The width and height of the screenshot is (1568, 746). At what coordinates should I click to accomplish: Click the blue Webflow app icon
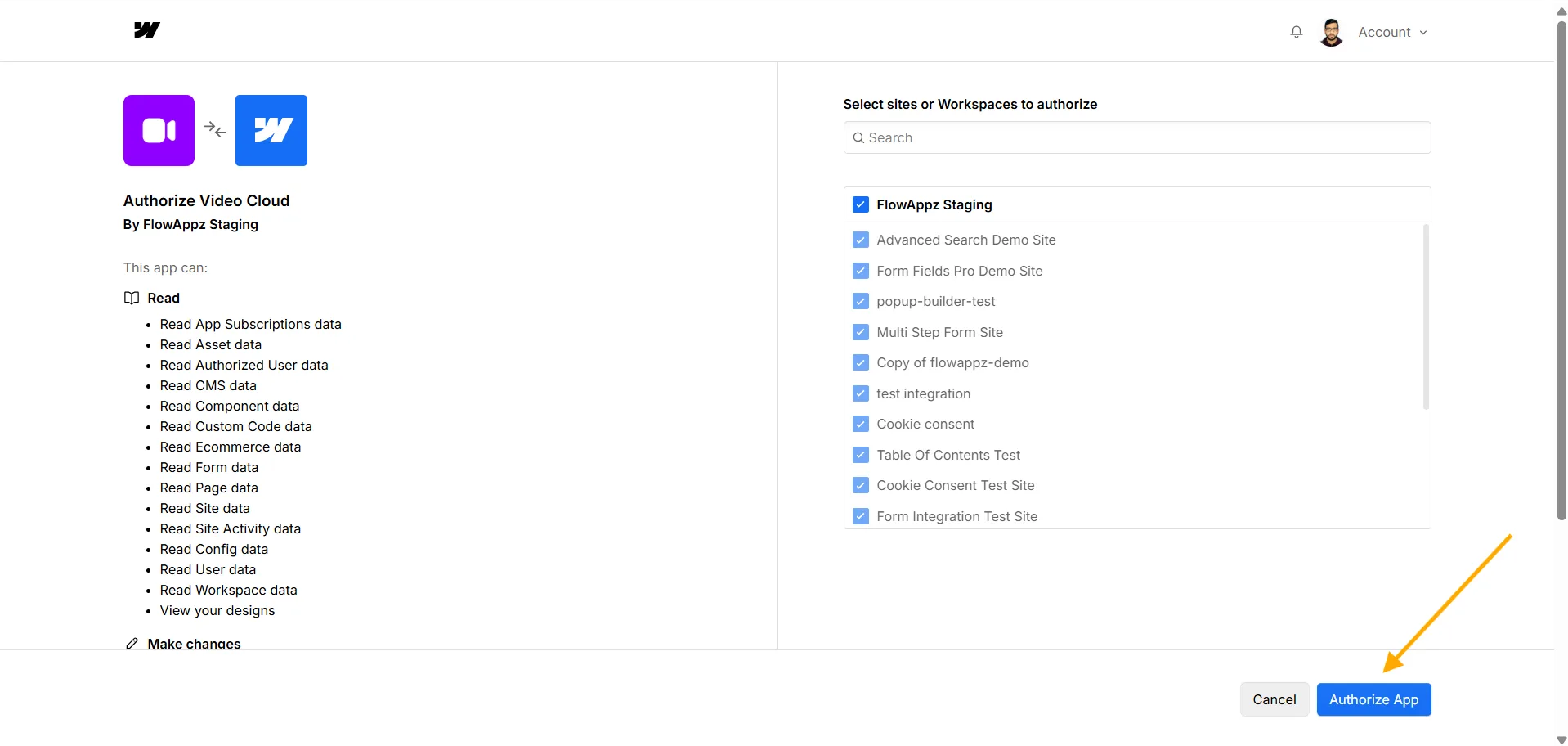click(x=271, y=130)
